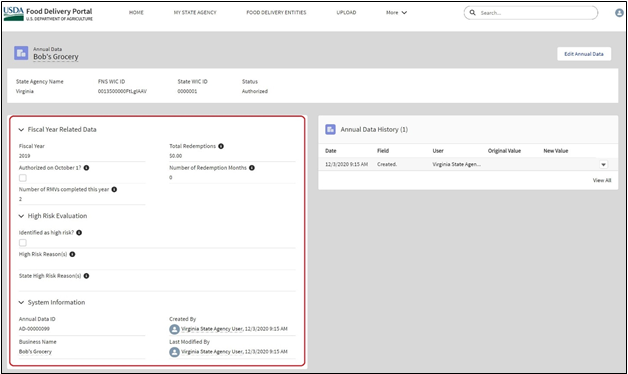Image resolution: width=628 pixels, height=374 pixels.
Task: Click the Annual Data record icon beside Bob's Grocery
Action: coord(21,53)
